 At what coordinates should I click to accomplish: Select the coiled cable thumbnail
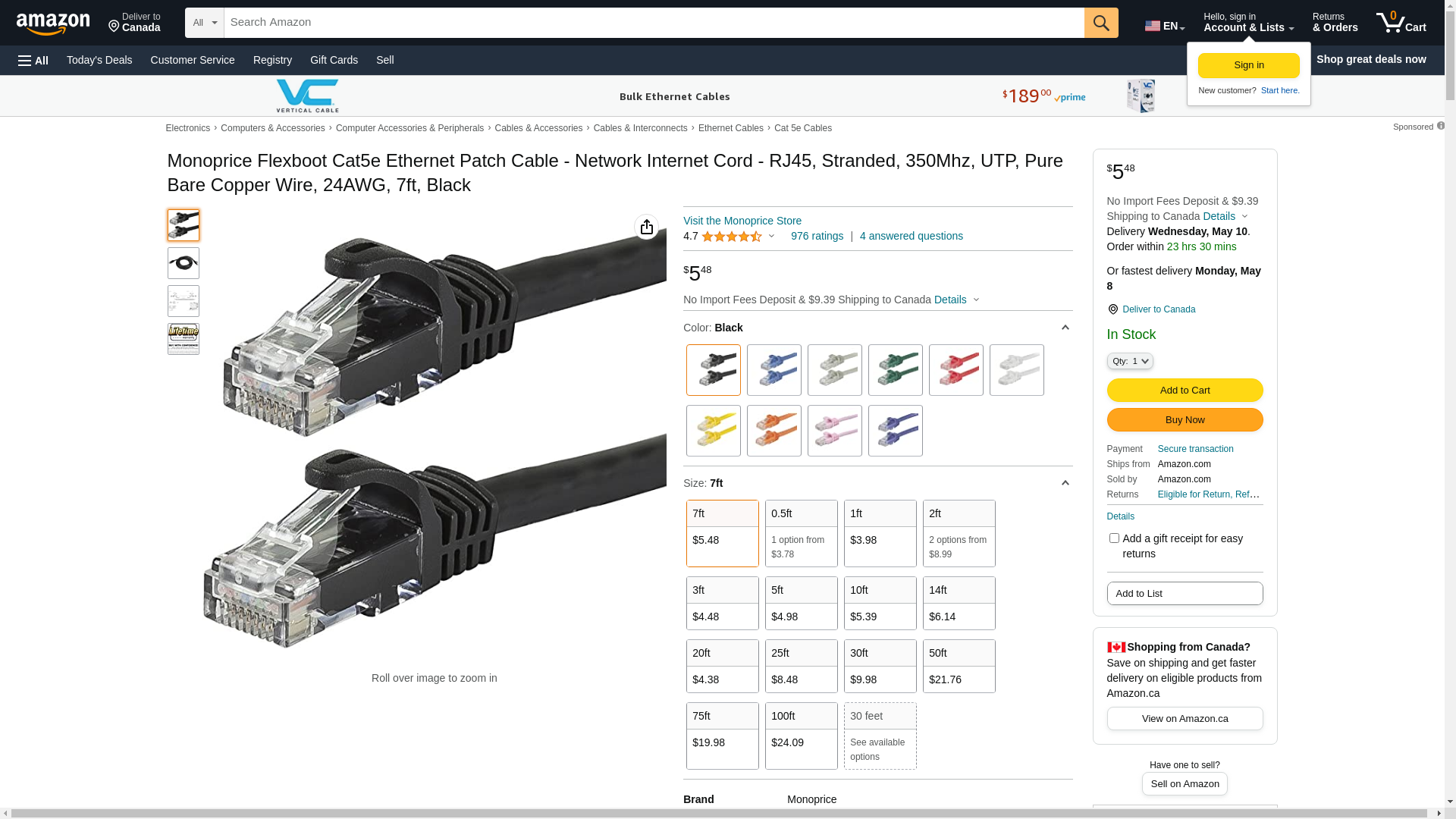pos(184,263)
